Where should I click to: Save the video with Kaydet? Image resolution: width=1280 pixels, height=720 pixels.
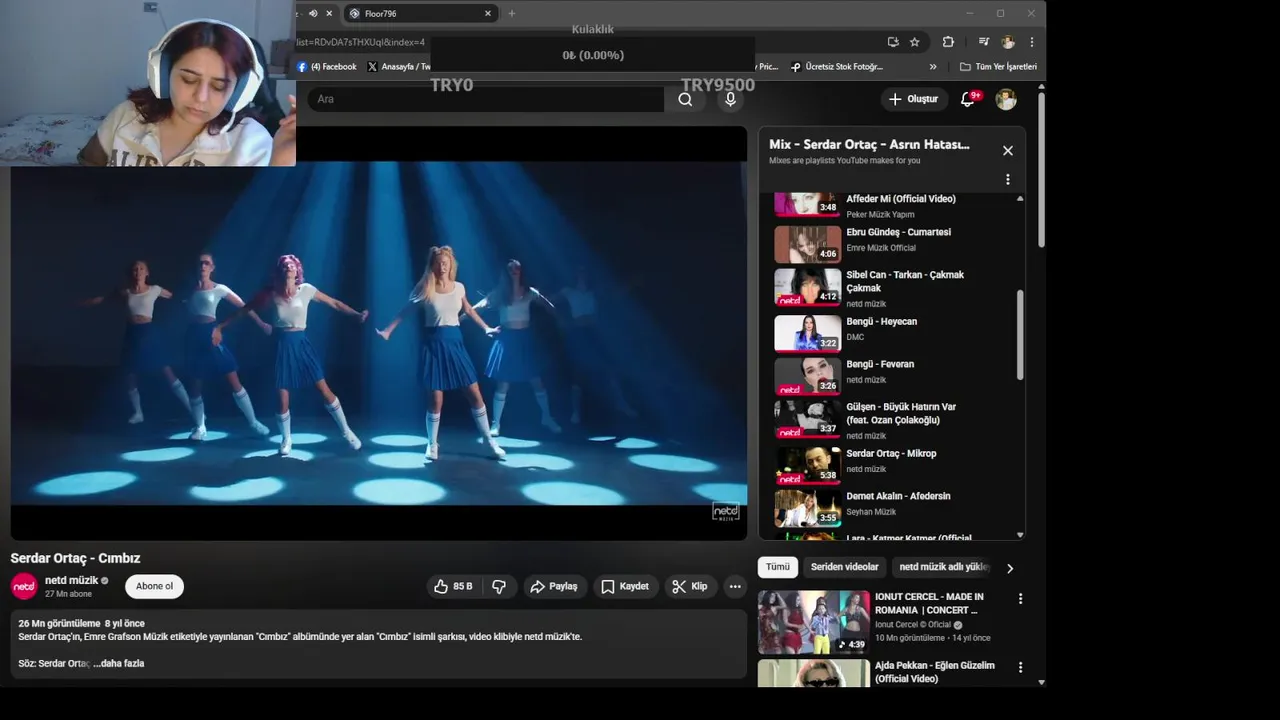[x=625, y=587]
